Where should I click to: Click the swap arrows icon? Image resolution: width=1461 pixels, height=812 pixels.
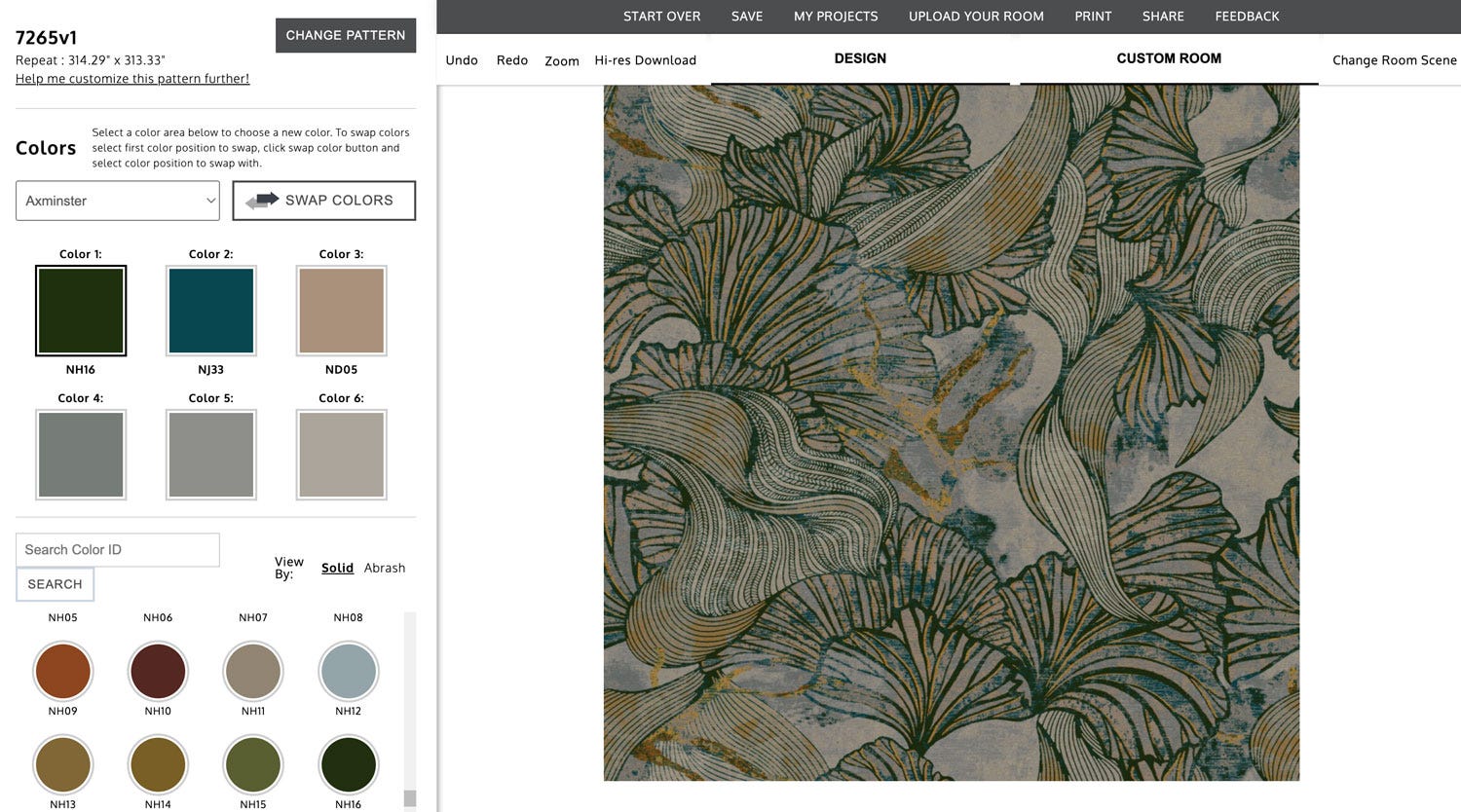pyautogui.click(x=262, y=201)
